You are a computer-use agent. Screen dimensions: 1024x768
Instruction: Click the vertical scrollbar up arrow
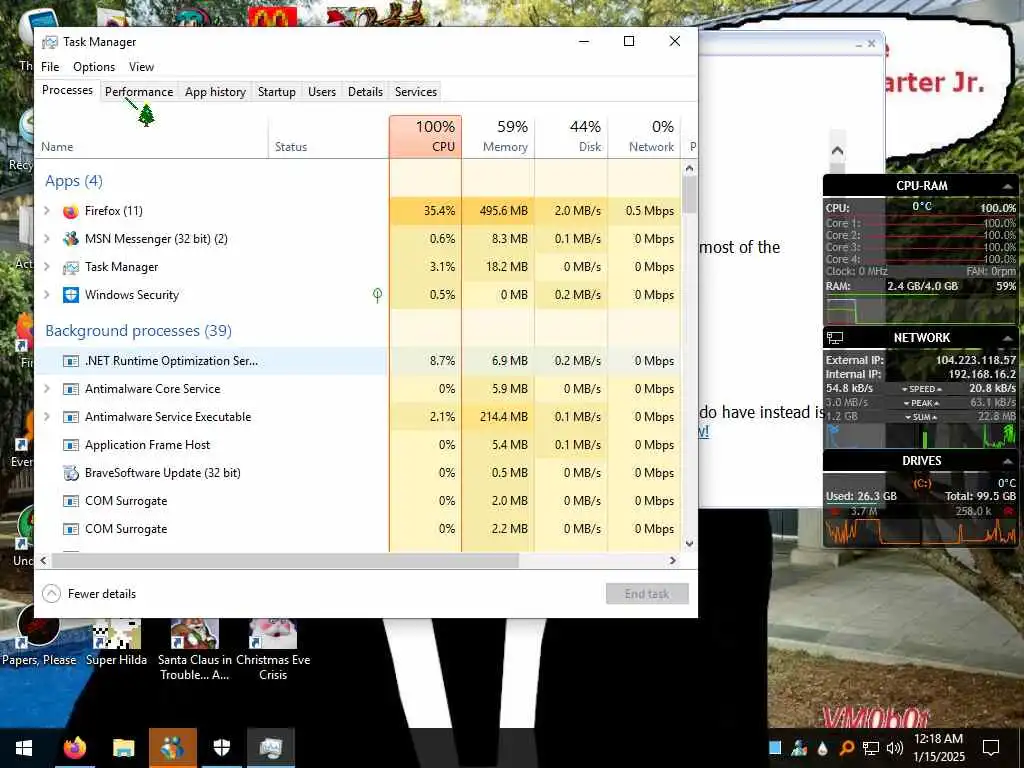(x=690, y=168)
